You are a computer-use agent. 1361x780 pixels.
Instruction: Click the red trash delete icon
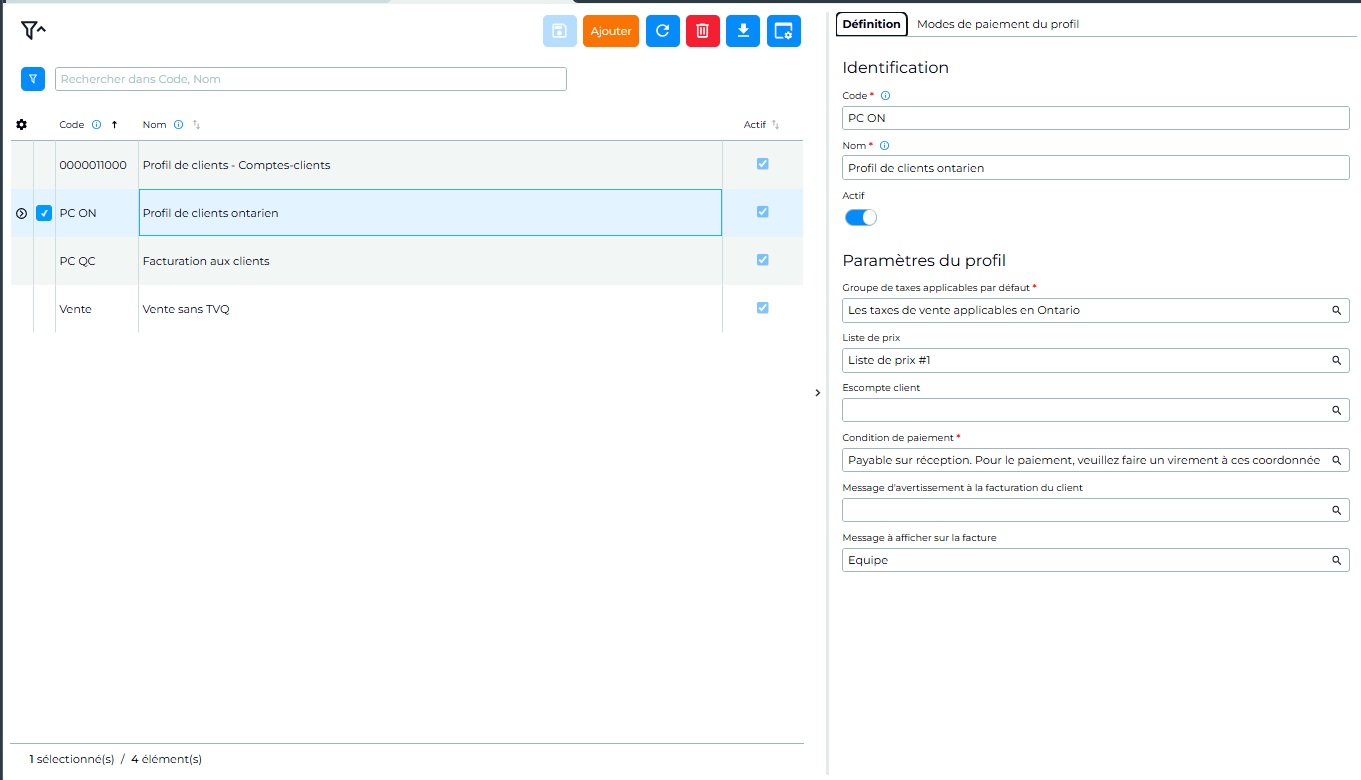coord(703,31)
